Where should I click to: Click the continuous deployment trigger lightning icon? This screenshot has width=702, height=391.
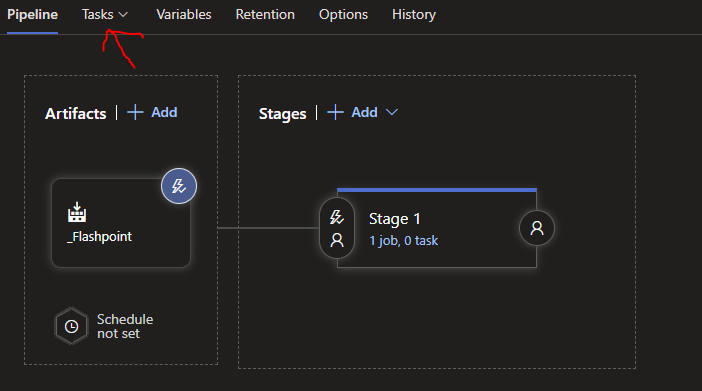pos(179,186)
